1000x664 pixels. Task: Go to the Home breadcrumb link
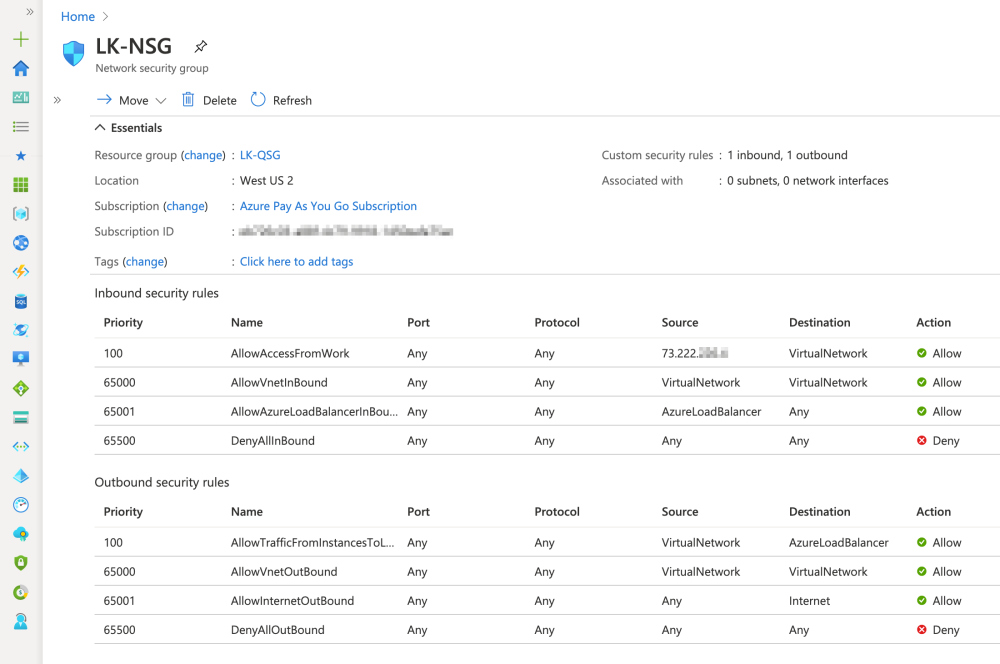77,17
